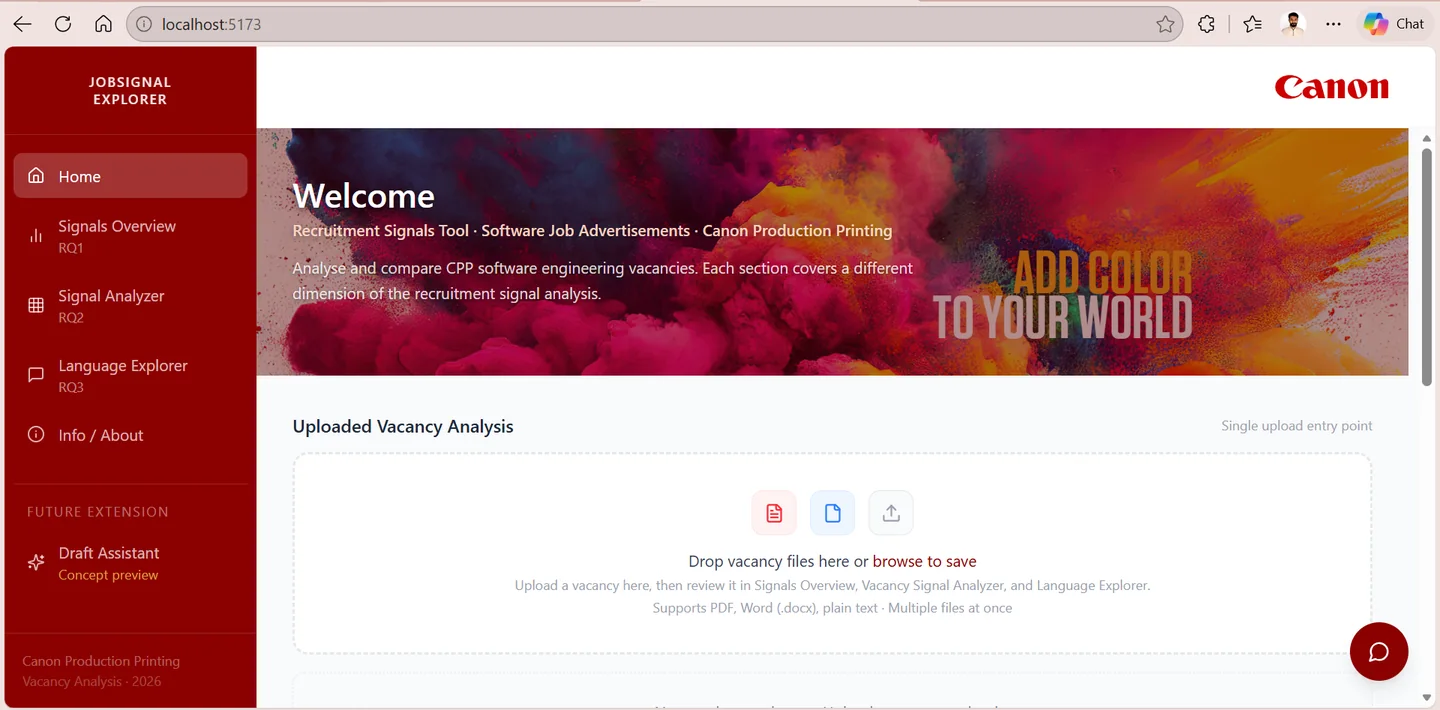Image resolution: width=1440 pixels, height=710 pixels.
Task: Open the favorites list icon
Action: point(1252,24)
